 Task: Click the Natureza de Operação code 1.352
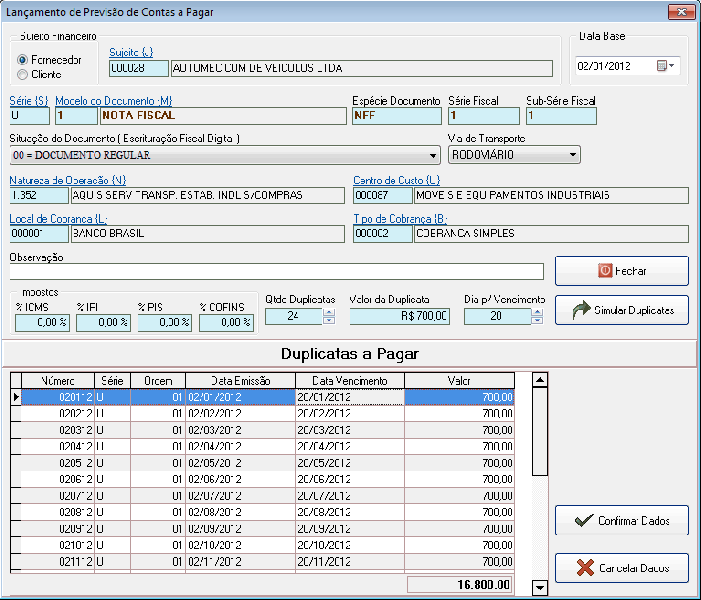click(x=39, y=195)
